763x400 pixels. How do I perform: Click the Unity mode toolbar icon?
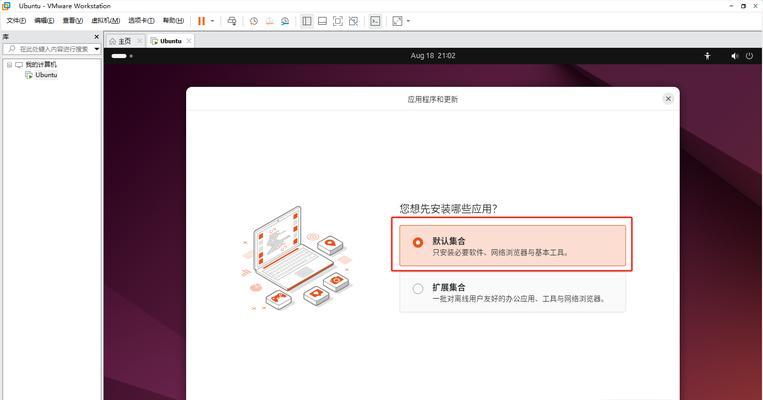coord(353,21)
